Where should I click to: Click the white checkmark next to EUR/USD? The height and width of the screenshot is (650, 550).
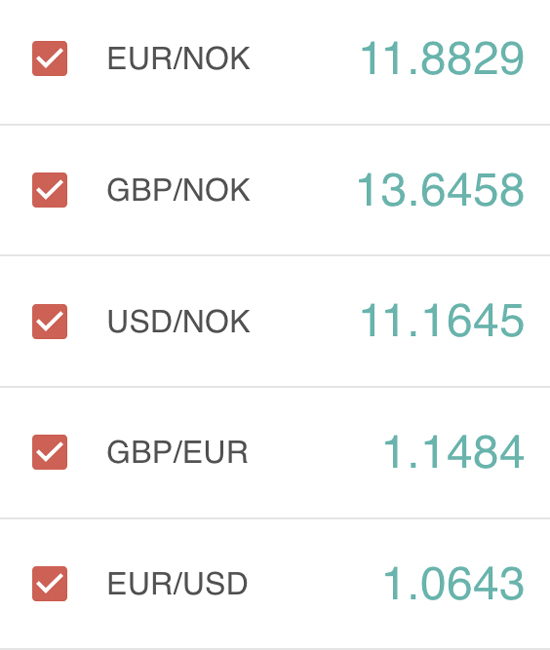tap(50, 584)
